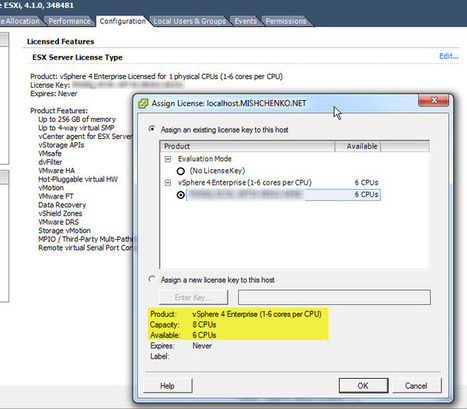The image size is (467, 409).
Task: Click the Evaluation Mode tree label
Action: (205, 159)
